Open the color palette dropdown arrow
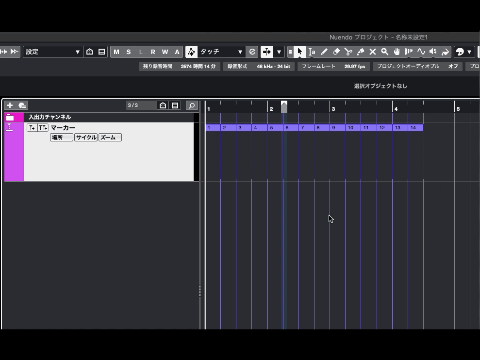The height and width of the screenshot is (360, 480). [469, 52]
